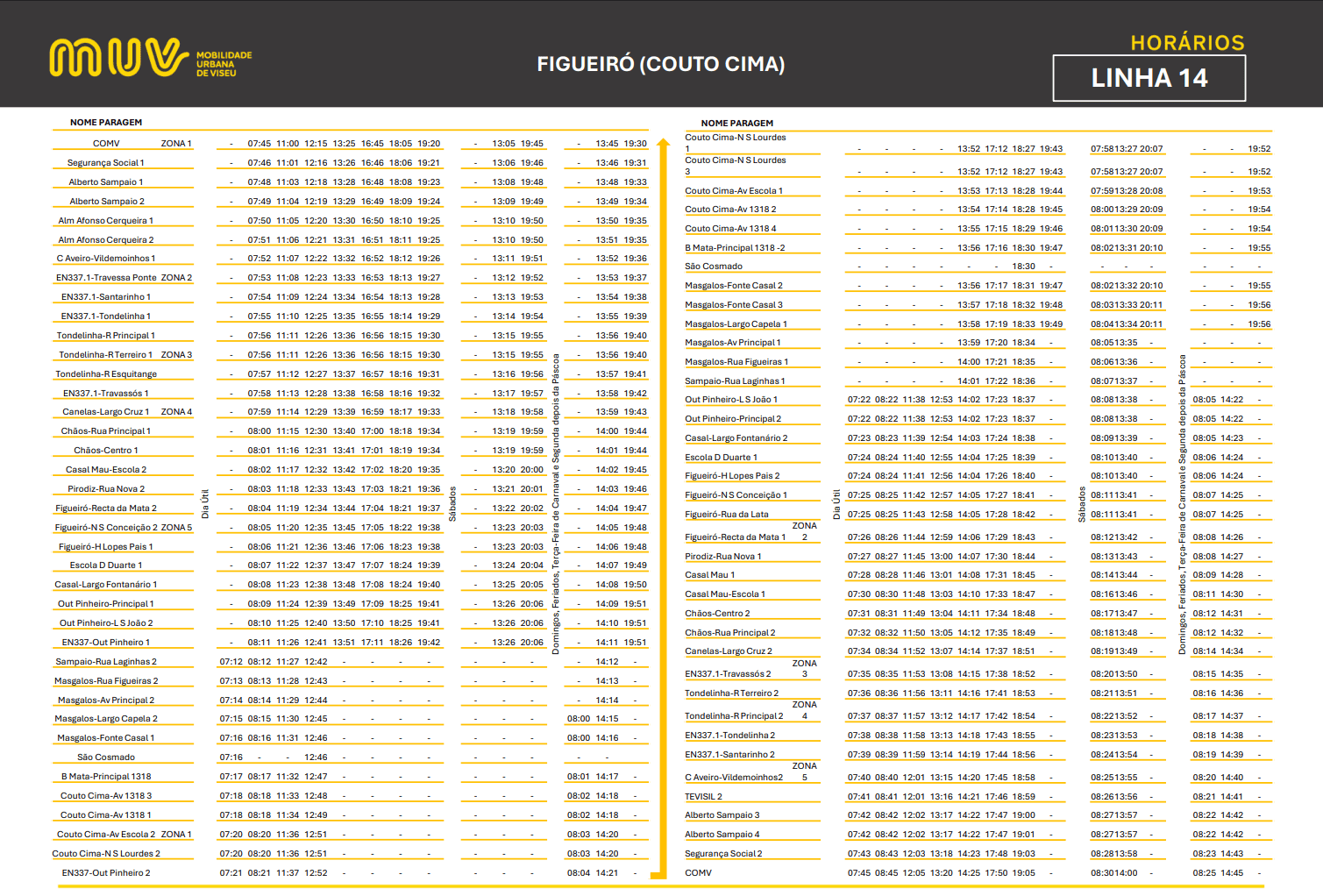Select the Segurança Social 1 stop

[106, 163]
